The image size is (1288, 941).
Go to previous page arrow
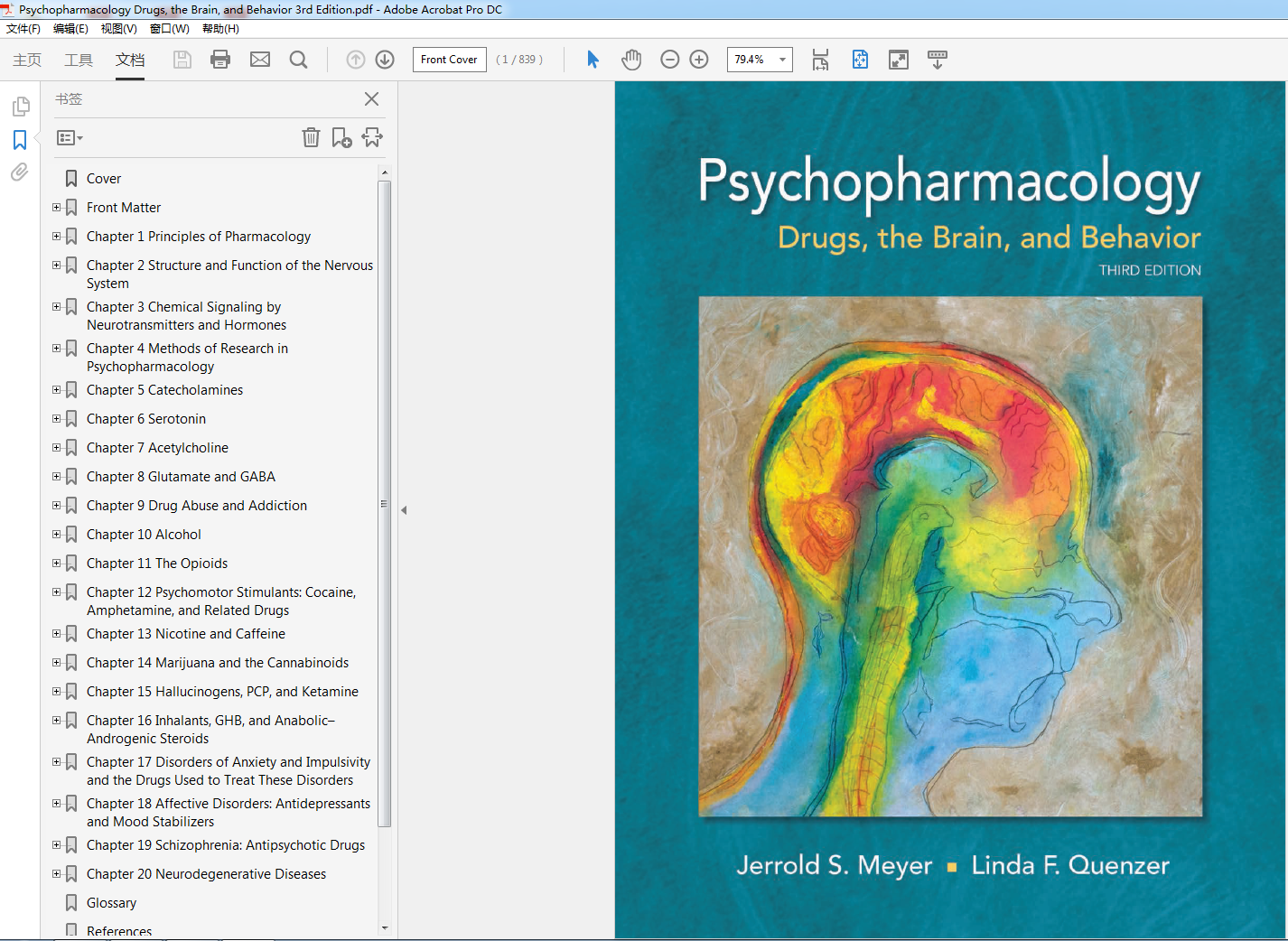click(356, 60)
